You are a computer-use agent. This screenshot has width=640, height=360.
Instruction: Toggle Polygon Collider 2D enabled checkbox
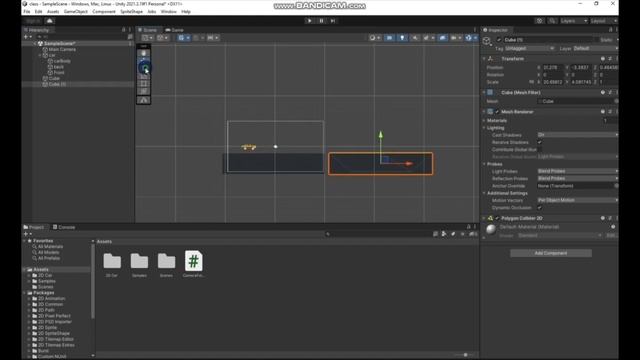point(497,218)
